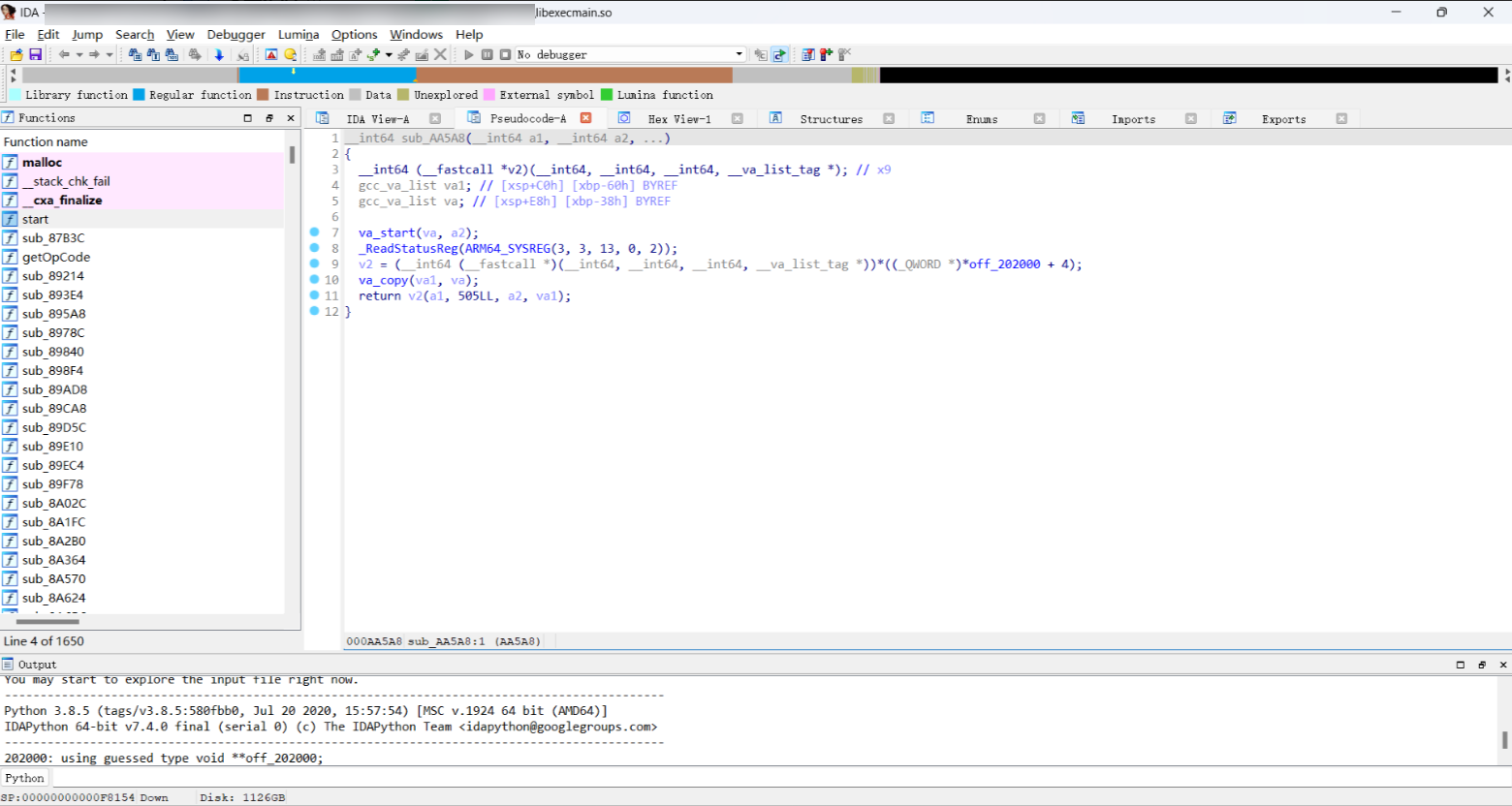Select getOpCode in the Functions list
Image resolution: width=1512 pixels, height=806 pixels.
point(142,257)
